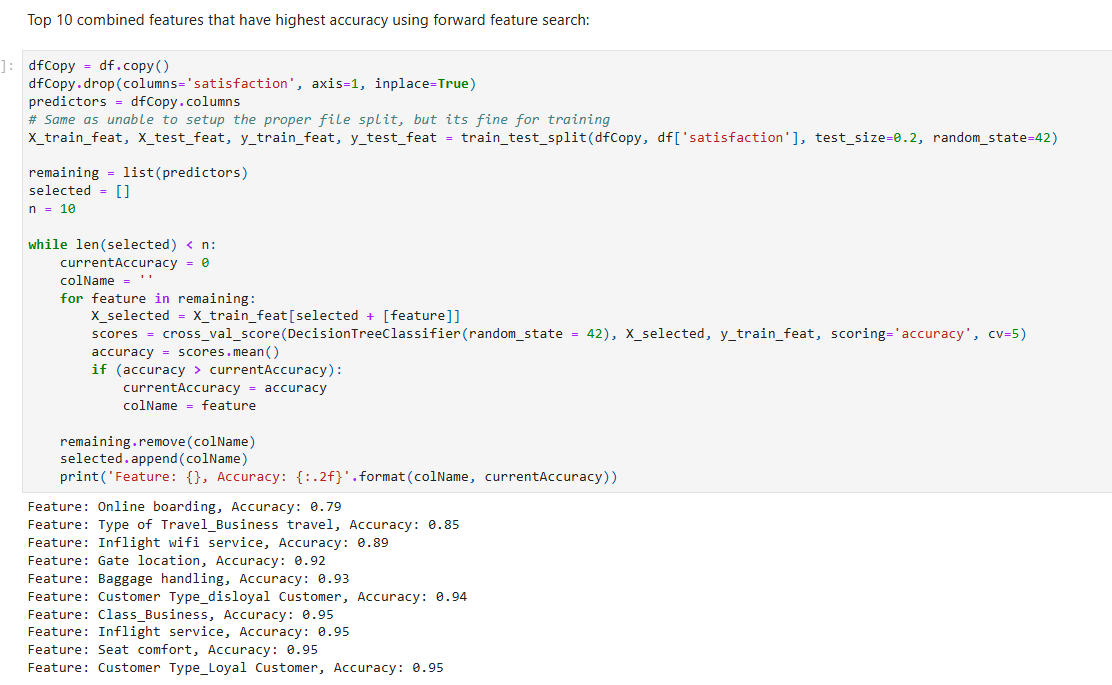Click the print statement with format string
Screen dimensions: 1112x685
(338, 477)
